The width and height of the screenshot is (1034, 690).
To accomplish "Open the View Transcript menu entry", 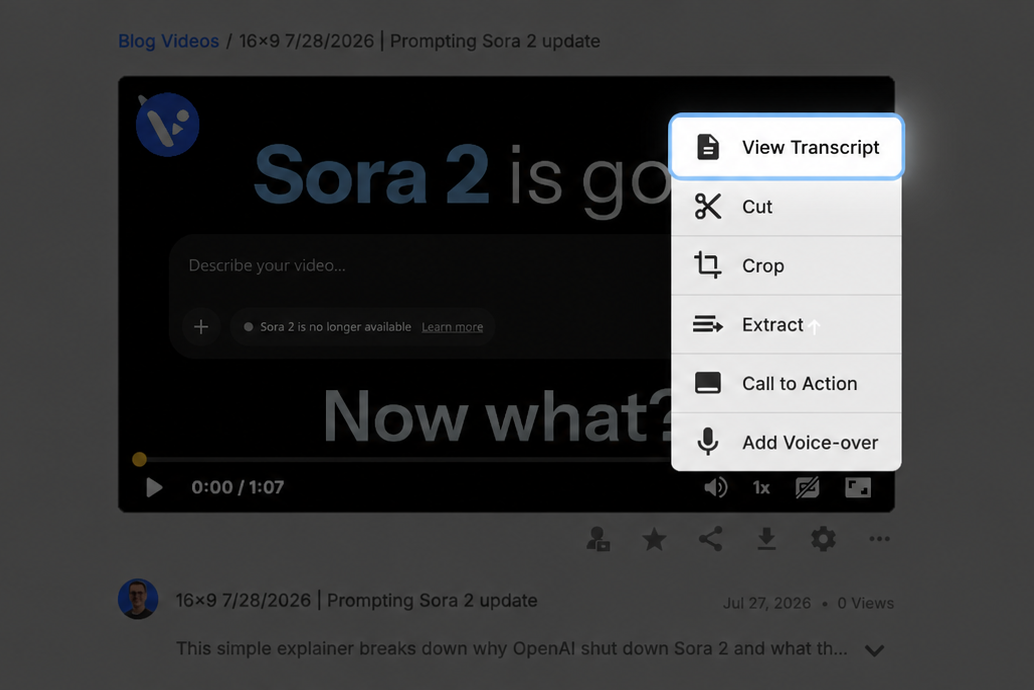I will (786, 146).
